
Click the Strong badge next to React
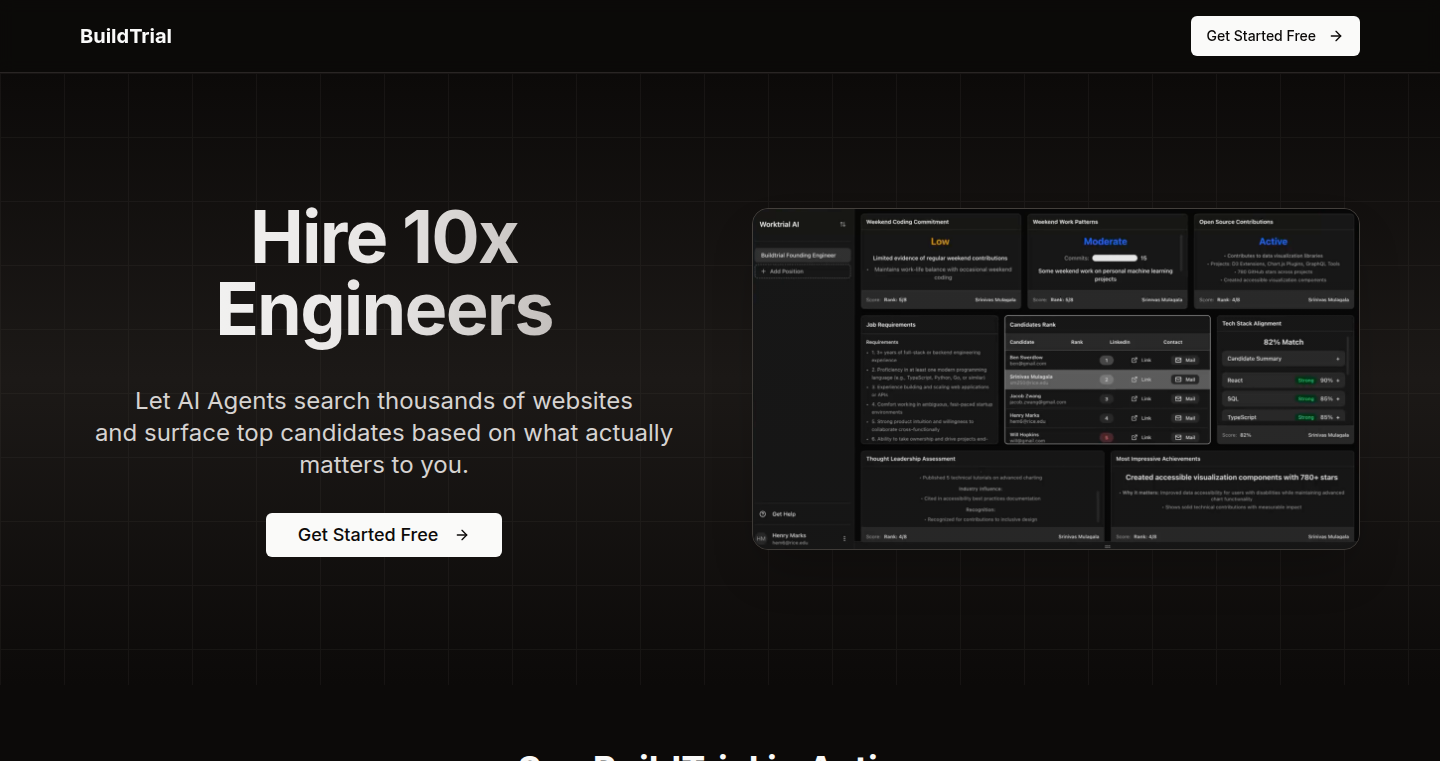pos(1306,380)
